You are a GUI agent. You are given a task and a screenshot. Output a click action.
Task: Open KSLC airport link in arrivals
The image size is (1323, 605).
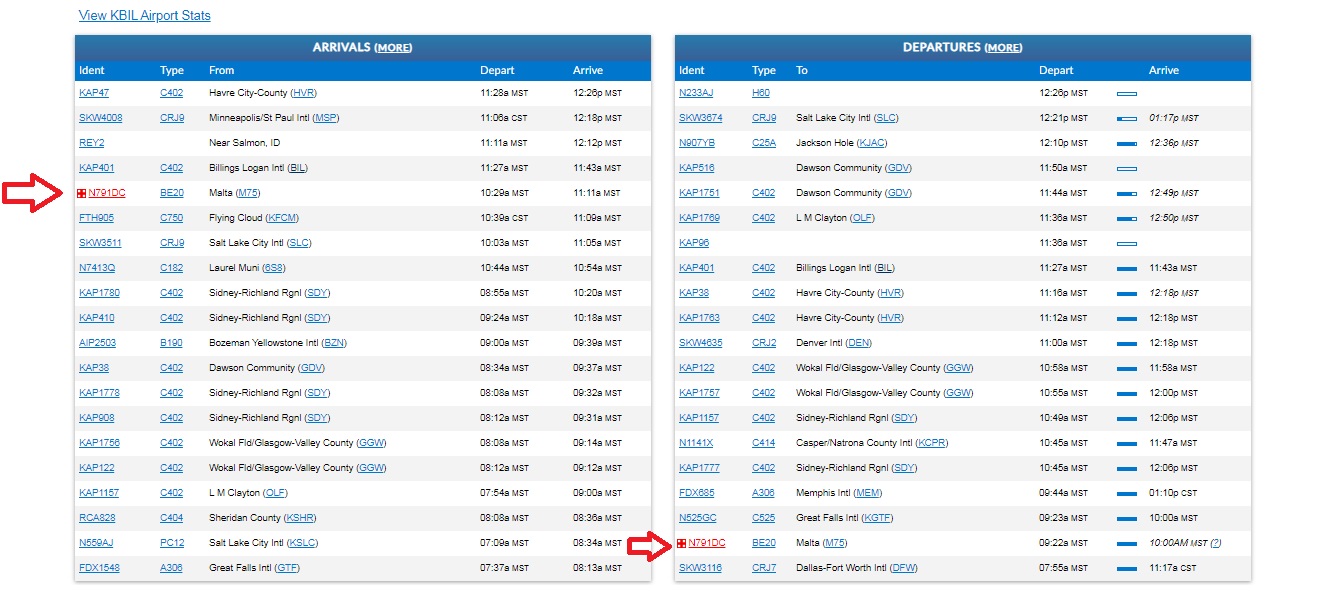[x=302, y=543]
